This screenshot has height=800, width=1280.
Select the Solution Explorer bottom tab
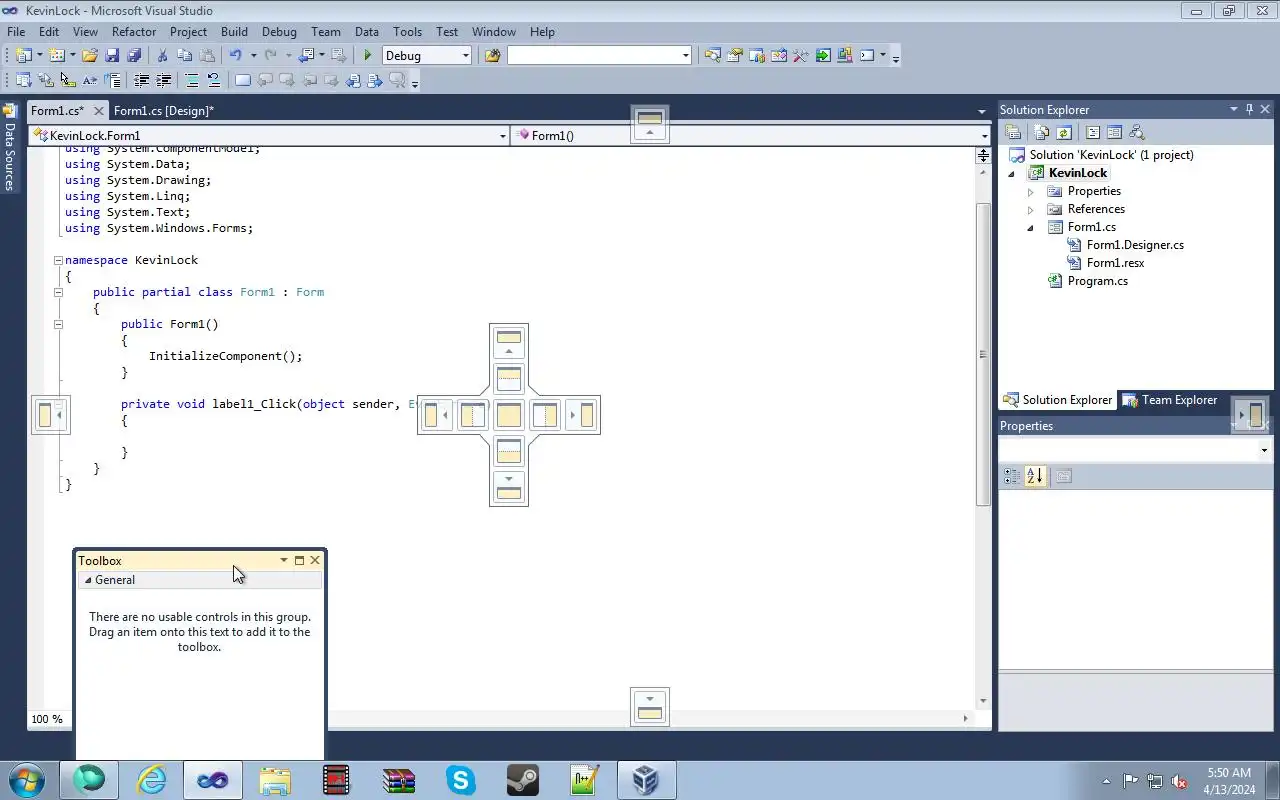(x=1057, y=400)
